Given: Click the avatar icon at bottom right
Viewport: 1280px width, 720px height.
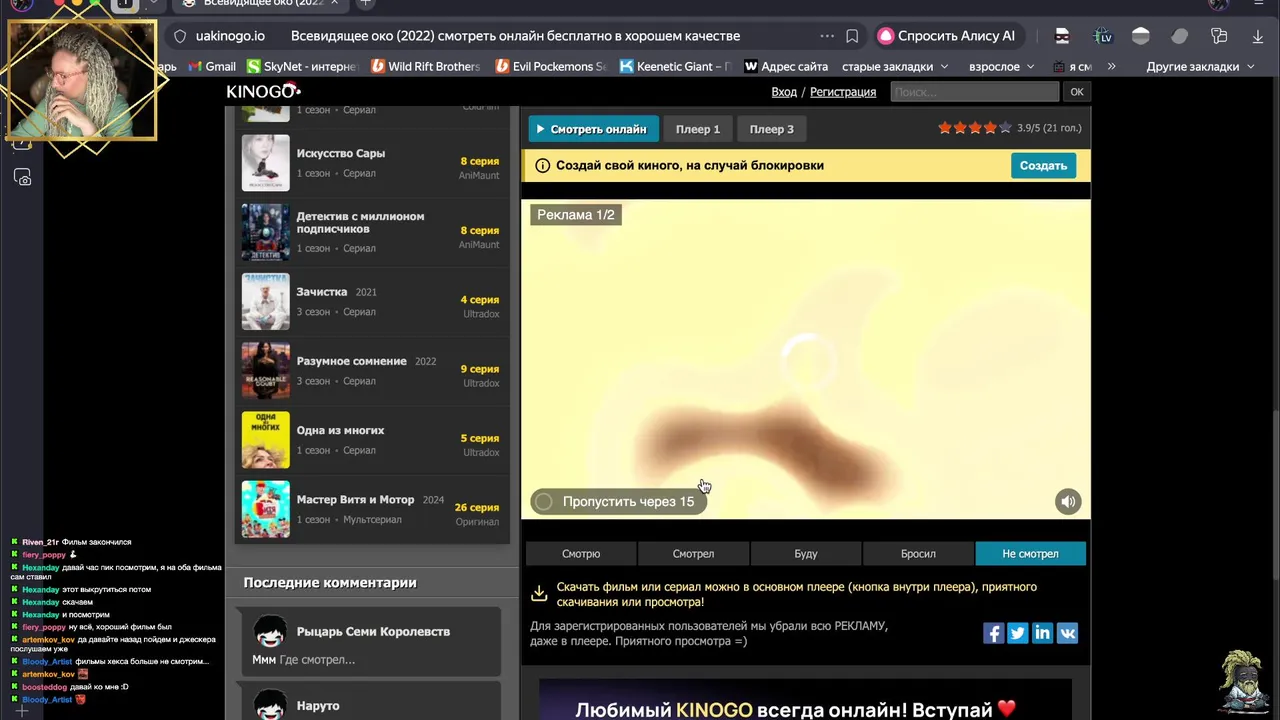Looking at the screenshot, I should (x=1243, y=682).
